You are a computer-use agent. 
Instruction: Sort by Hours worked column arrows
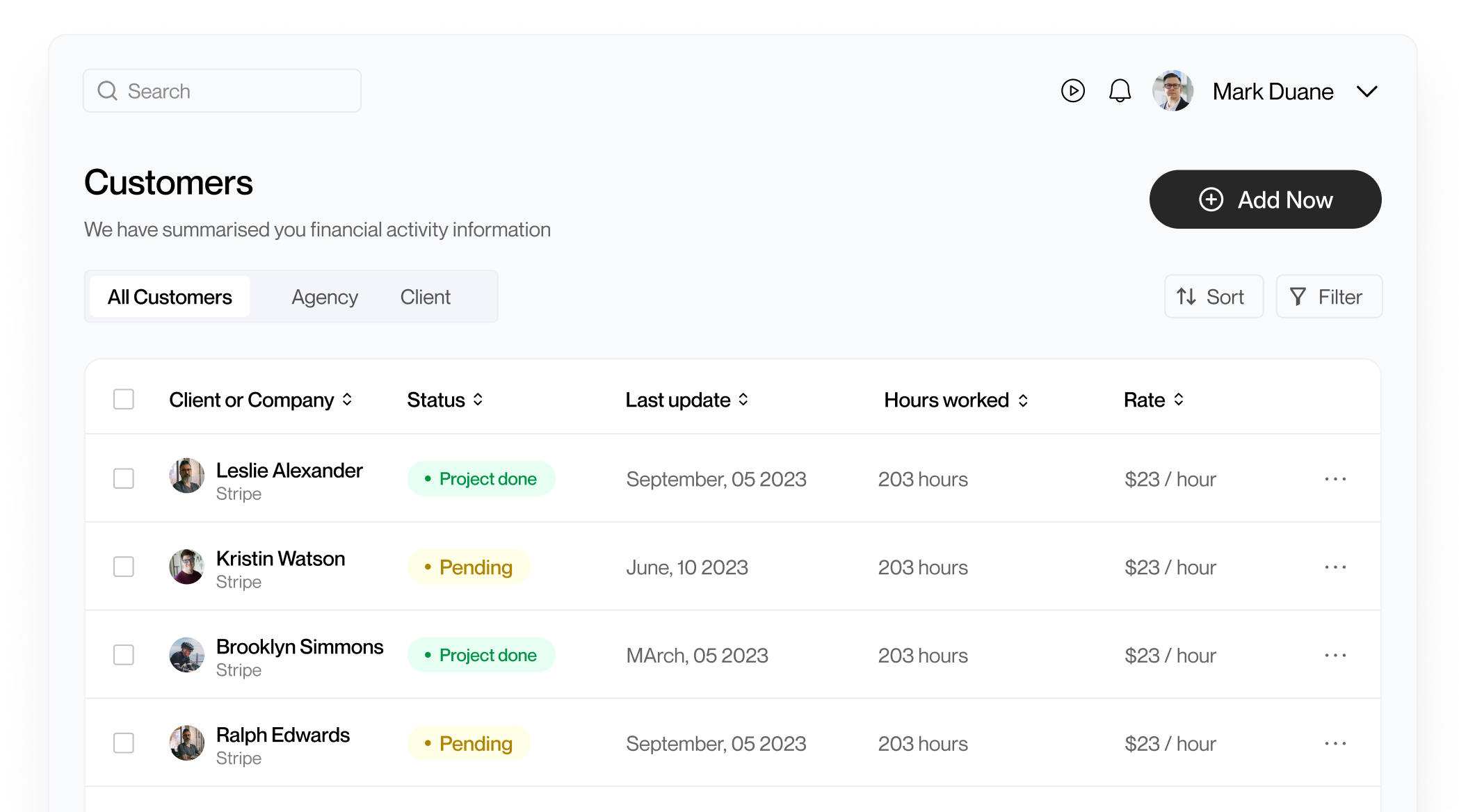point(1023,400)
